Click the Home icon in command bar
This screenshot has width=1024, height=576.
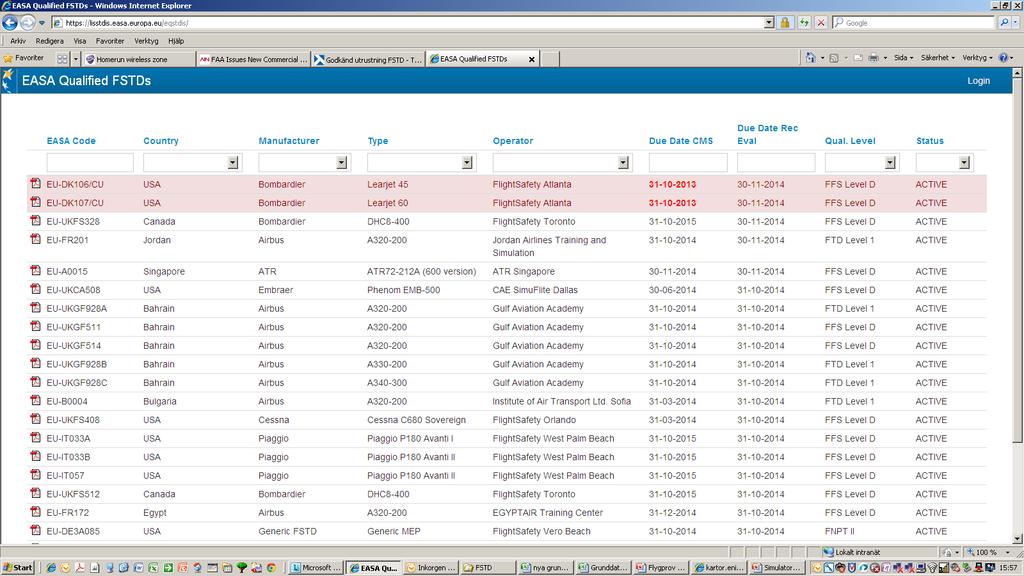click(x=810, y=57)
